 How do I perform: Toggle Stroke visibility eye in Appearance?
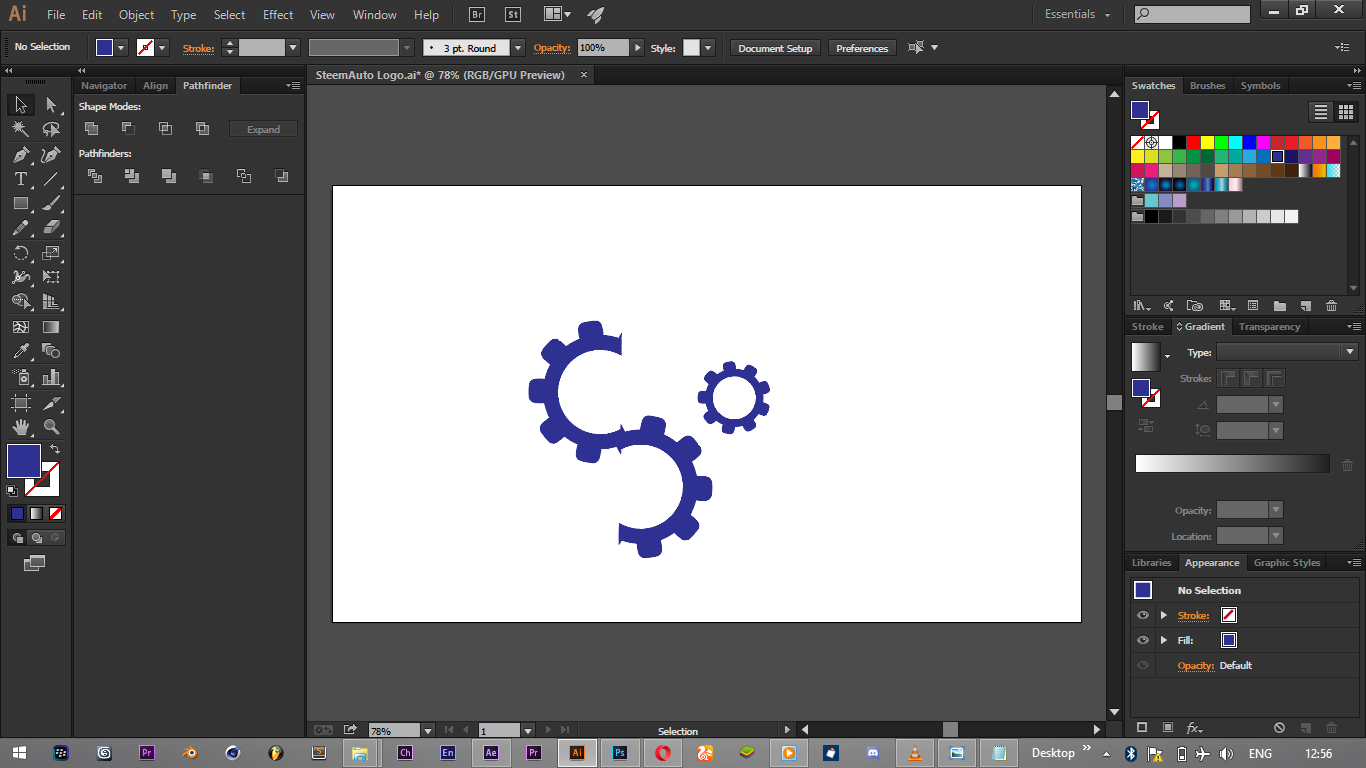(1143, 615)
